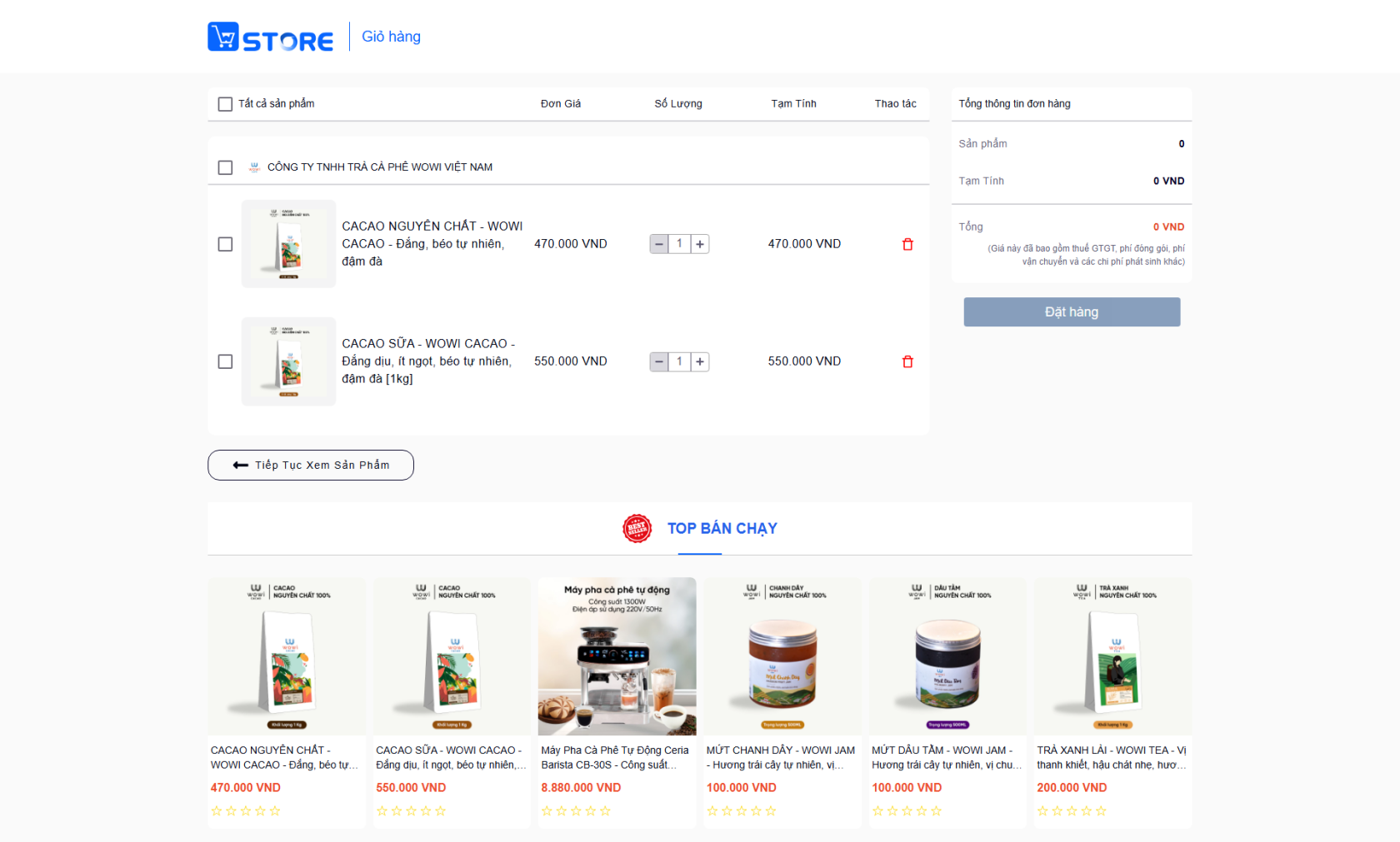
Task: Click 'MỨT CHANH DÂY - WOWI JAM' title
Action: (781, 757)
